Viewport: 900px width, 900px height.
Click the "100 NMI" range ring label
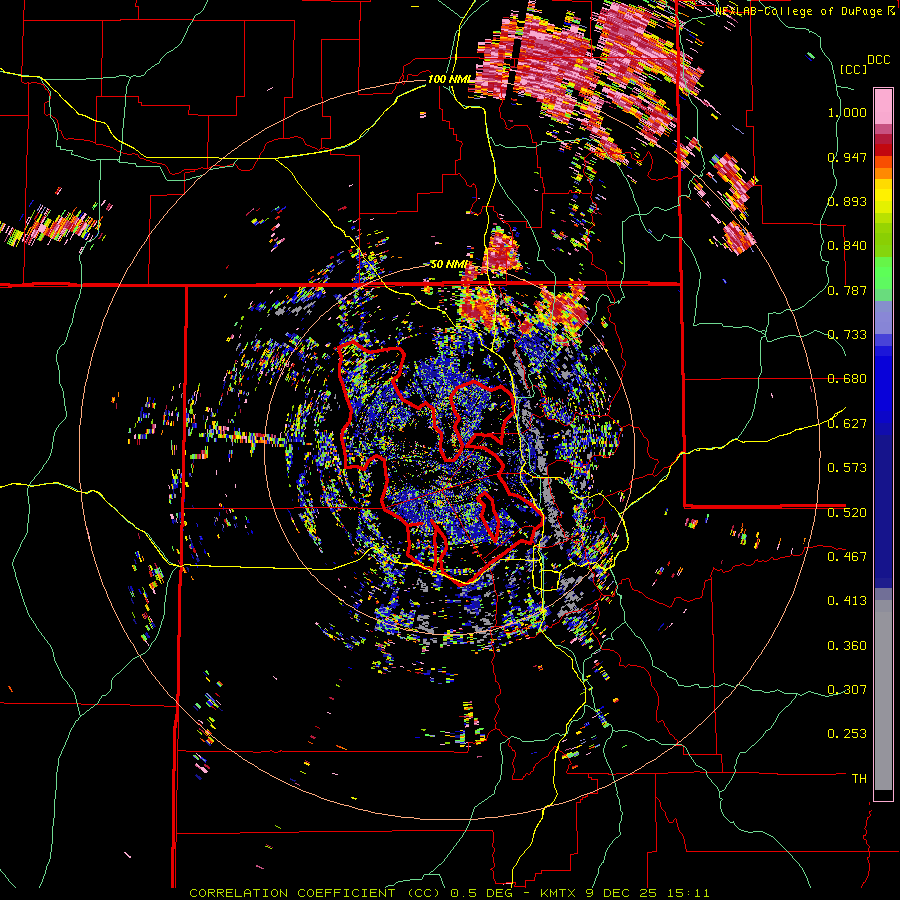click(x=449, y=79)
